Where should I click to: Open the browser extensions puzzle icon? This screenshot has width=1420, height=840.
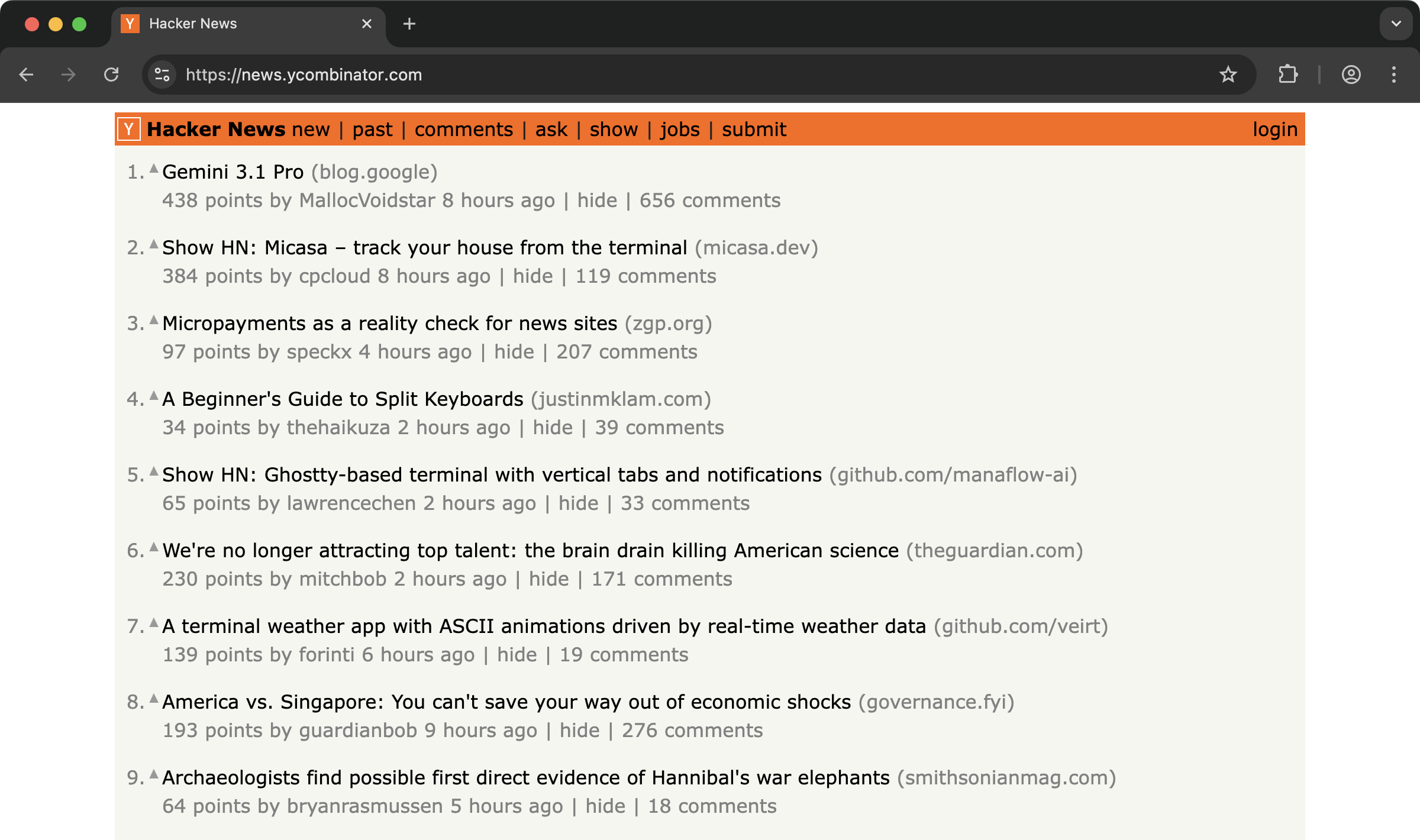tap(1287, 75)
